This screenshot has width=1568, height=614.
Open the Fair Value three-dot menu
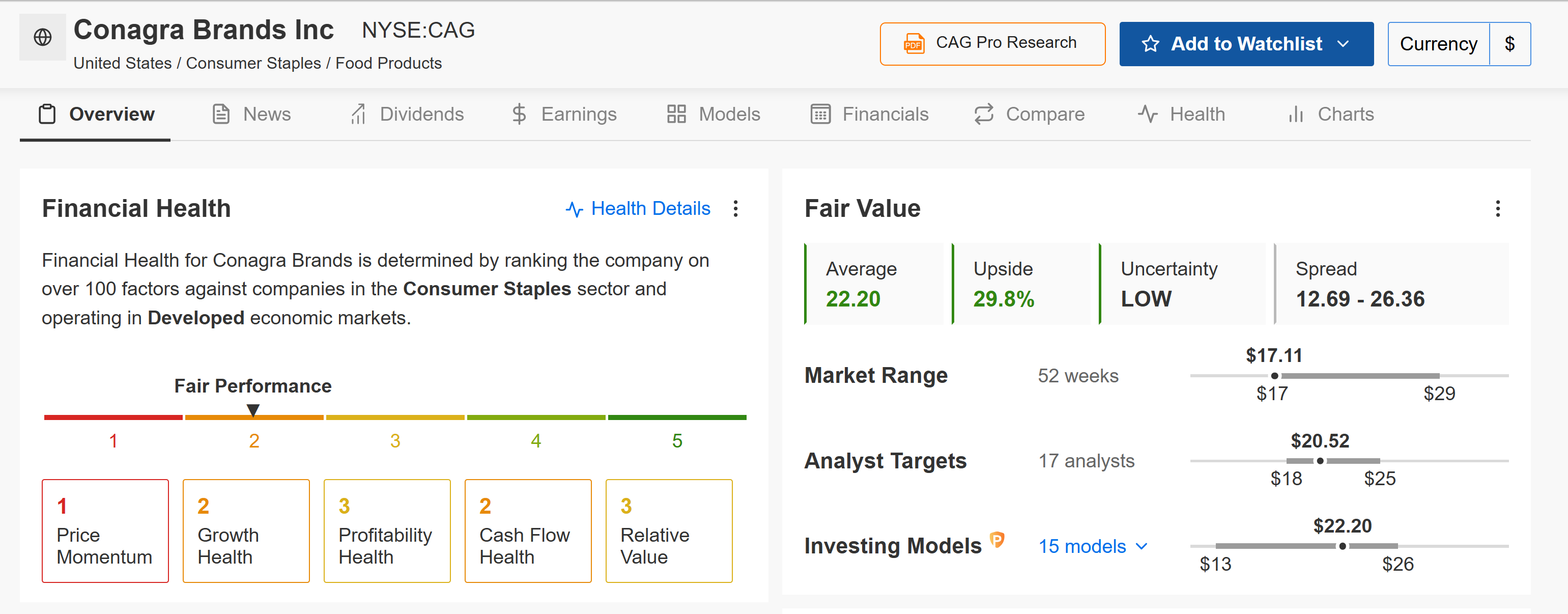[1498, 209]
